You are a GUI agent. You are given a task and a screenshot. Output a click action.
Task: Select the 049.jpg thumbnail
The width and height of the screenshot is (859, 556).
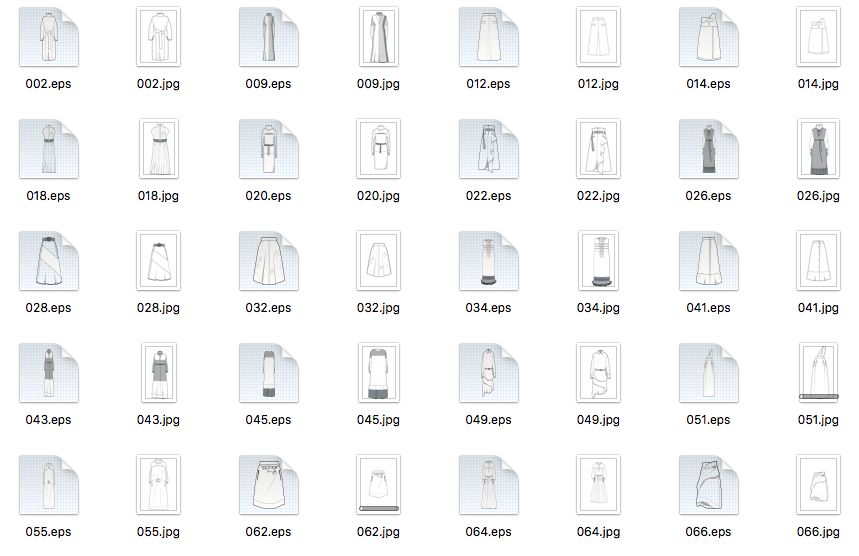(598, 372)
